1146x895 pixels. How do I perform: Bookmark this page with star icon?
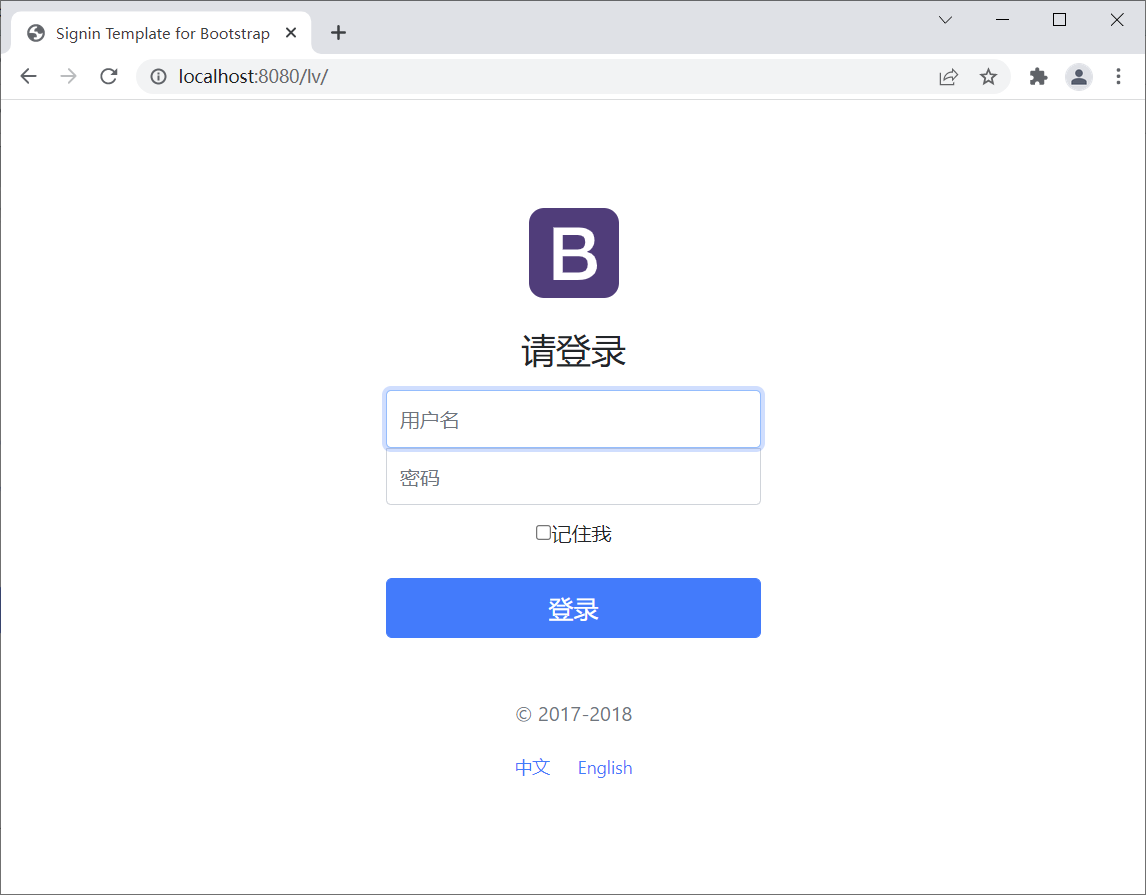[x=988, y=77]
